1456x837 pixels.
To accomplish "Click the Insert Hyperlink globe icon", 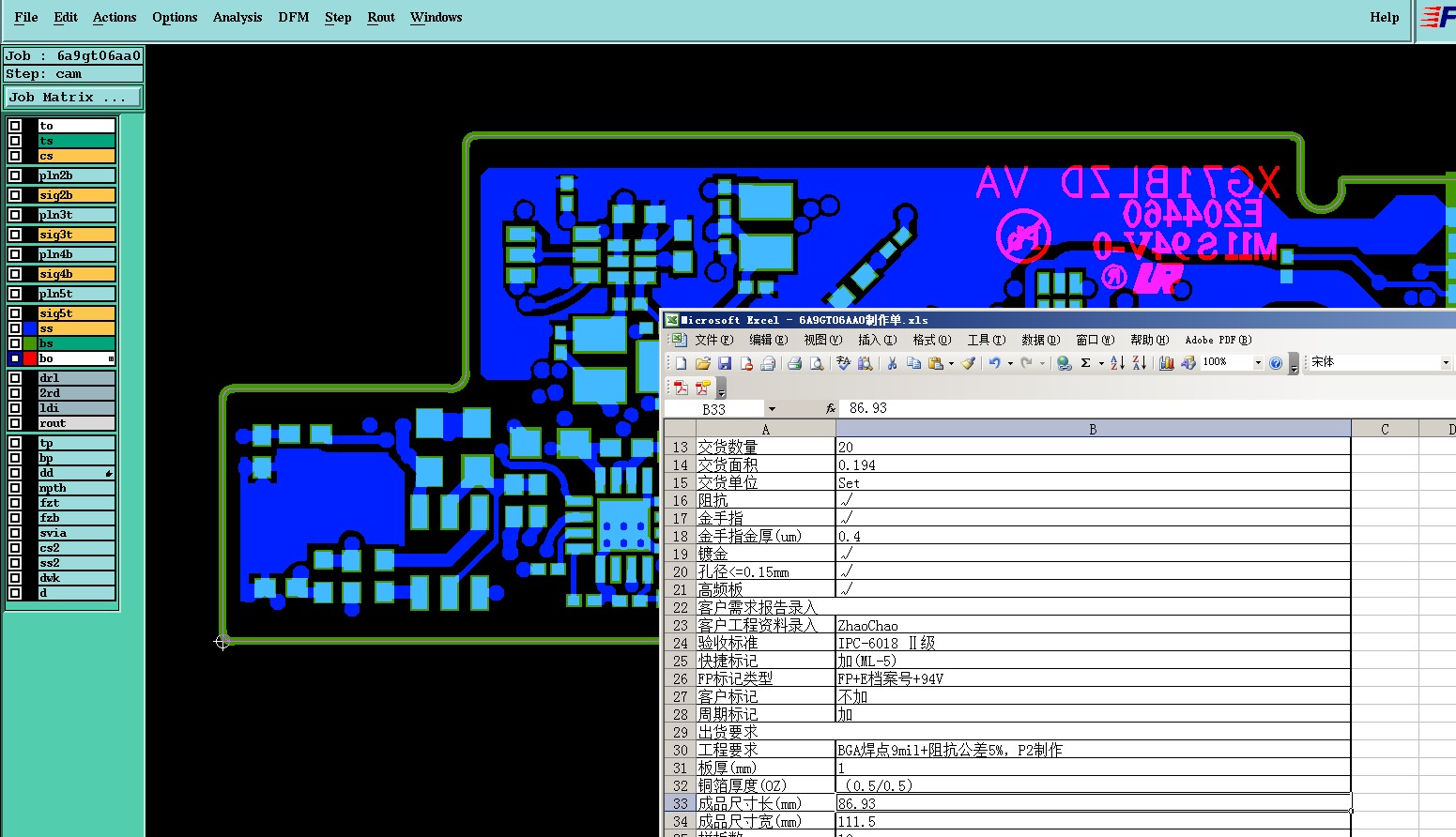I will (x=1064, y=363).
